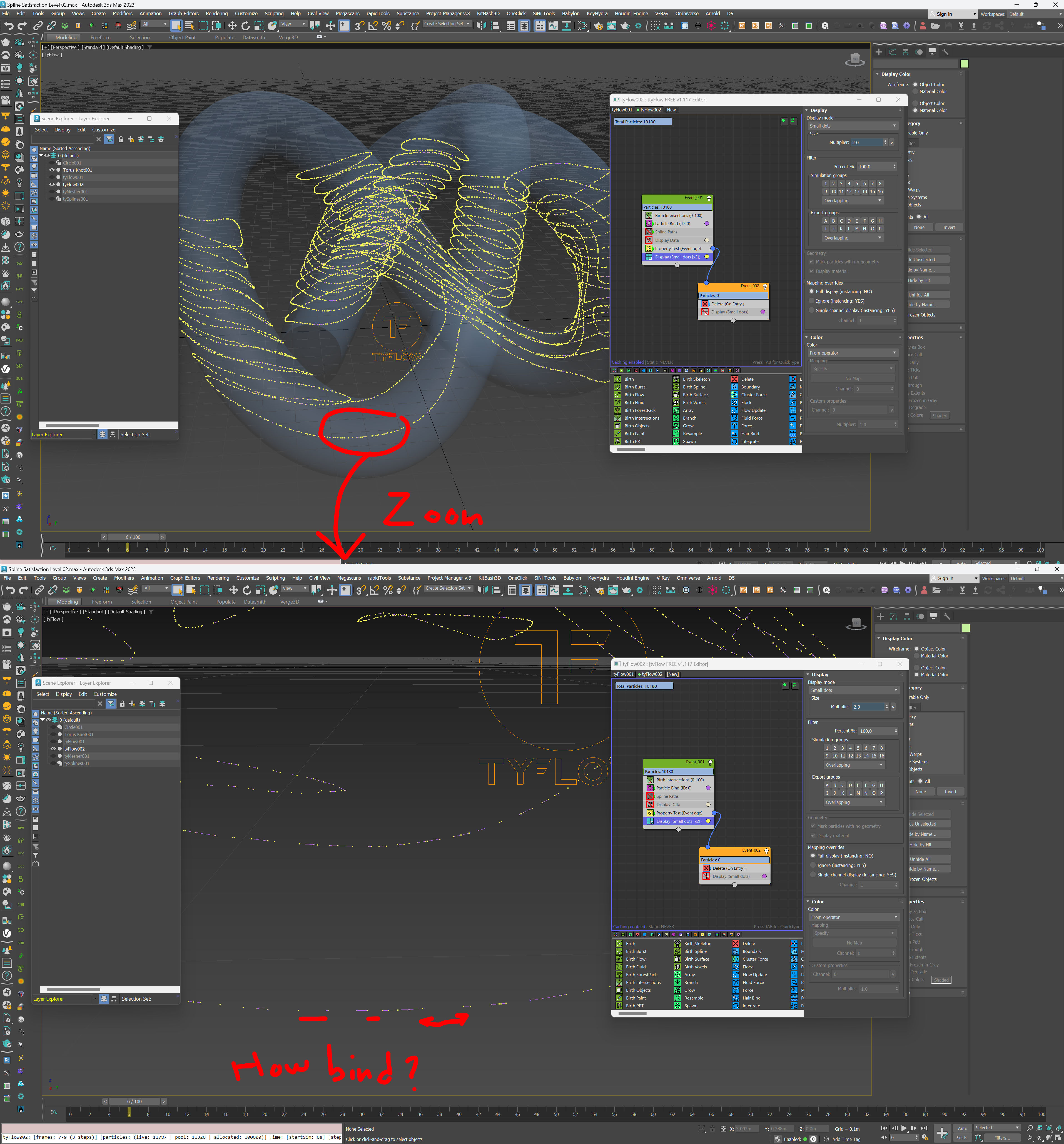The width and height of the screenshot is (1064, 1144).
Task: Collapse 0 (default) layer in top Scene Explorer
Action: point(41,155)
